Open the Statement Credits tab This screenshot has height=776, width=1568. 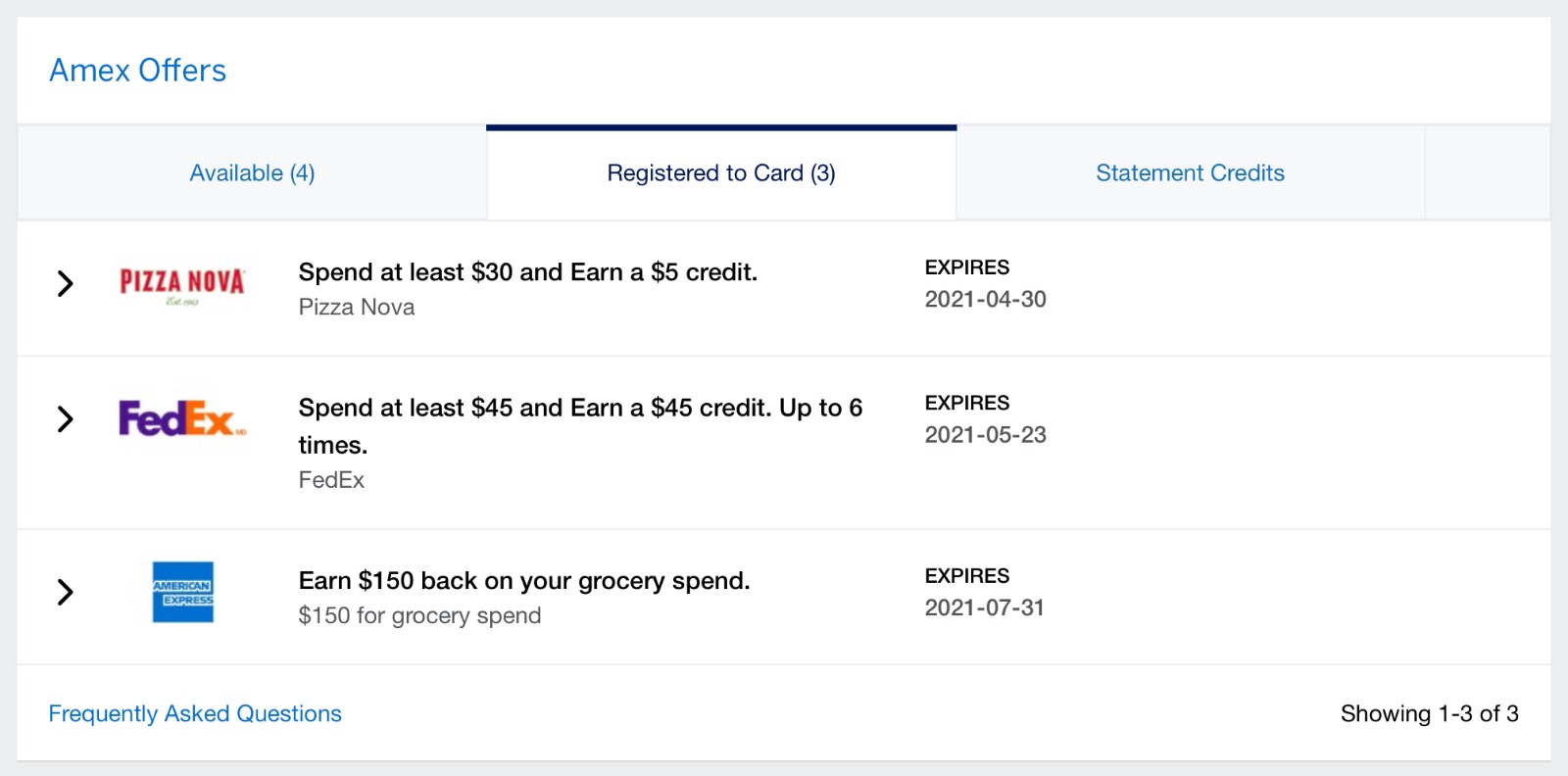tap(1190, 173)
